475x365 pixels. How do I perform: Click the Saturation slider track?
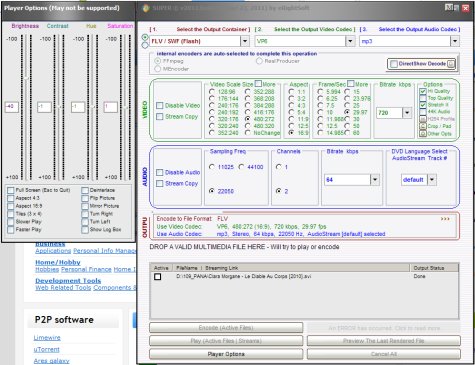(x=126, y=107)
